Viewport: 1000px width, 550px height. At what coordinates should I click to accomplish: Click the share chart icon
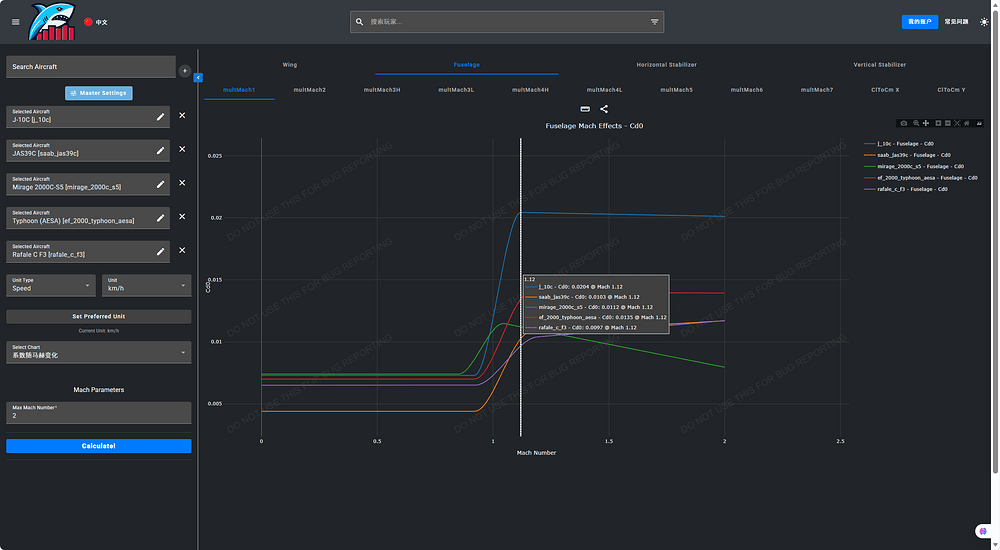[604, 109]
